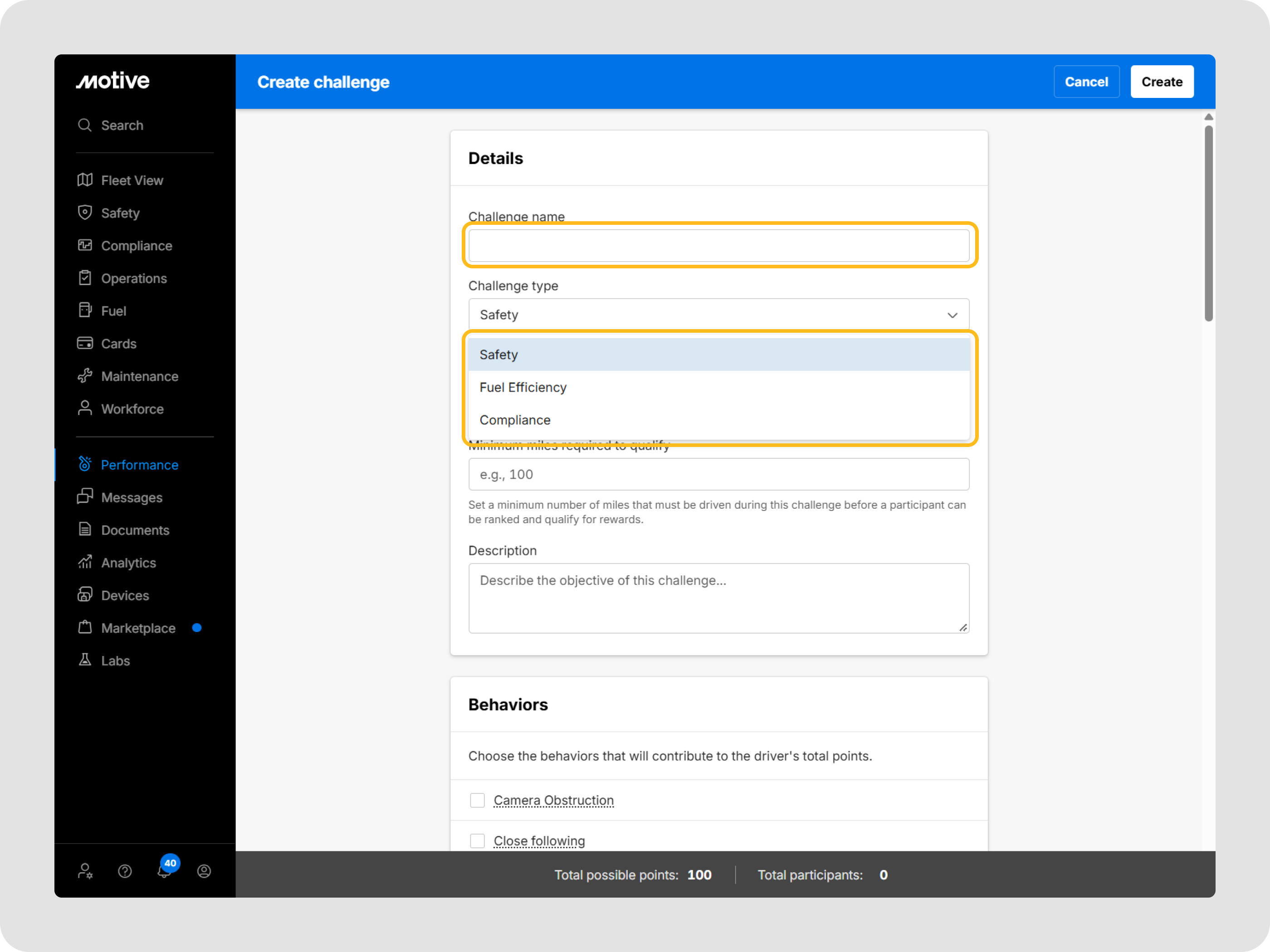
Task: Open Messages from sidebar menu
Action: pos(132,497)
